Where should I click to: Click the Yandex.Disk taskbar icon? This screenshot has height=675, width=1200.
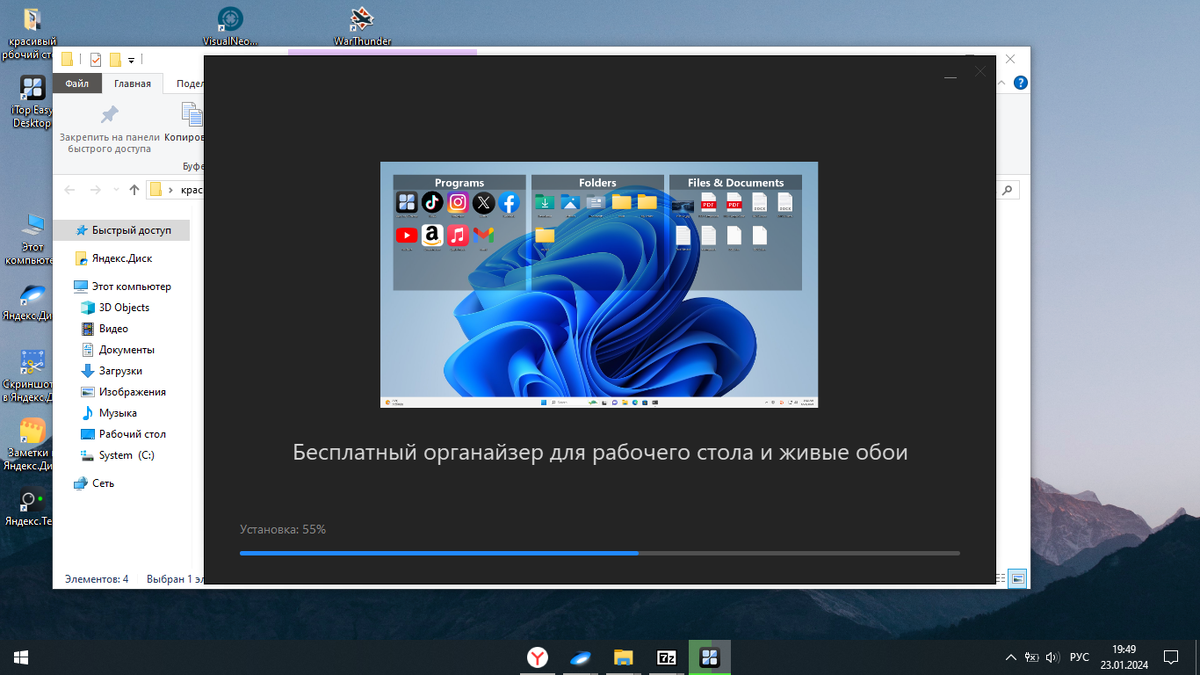click(x=580, y=657)
